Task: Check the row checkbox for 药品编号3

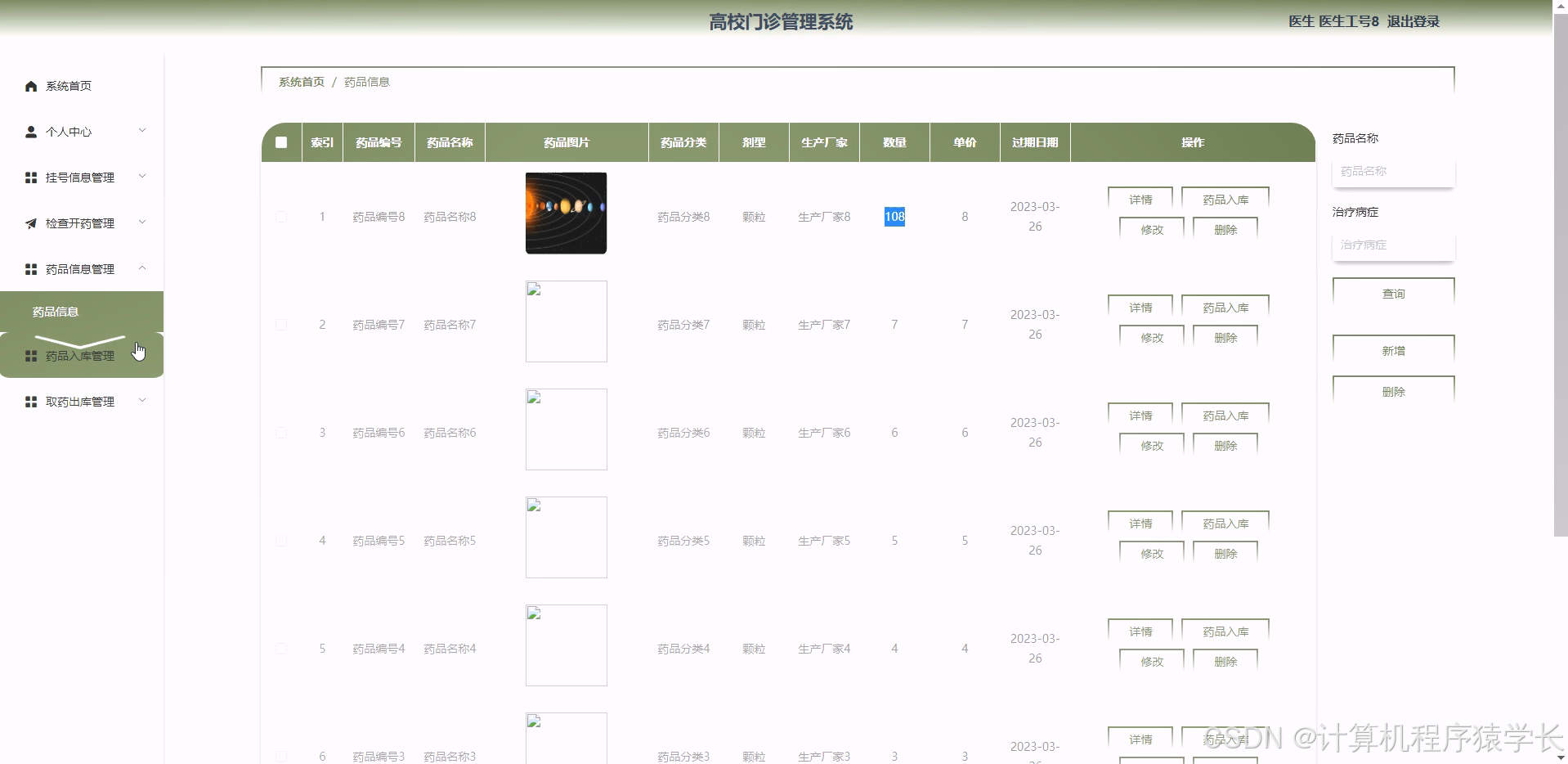Action: coord(281,757)
